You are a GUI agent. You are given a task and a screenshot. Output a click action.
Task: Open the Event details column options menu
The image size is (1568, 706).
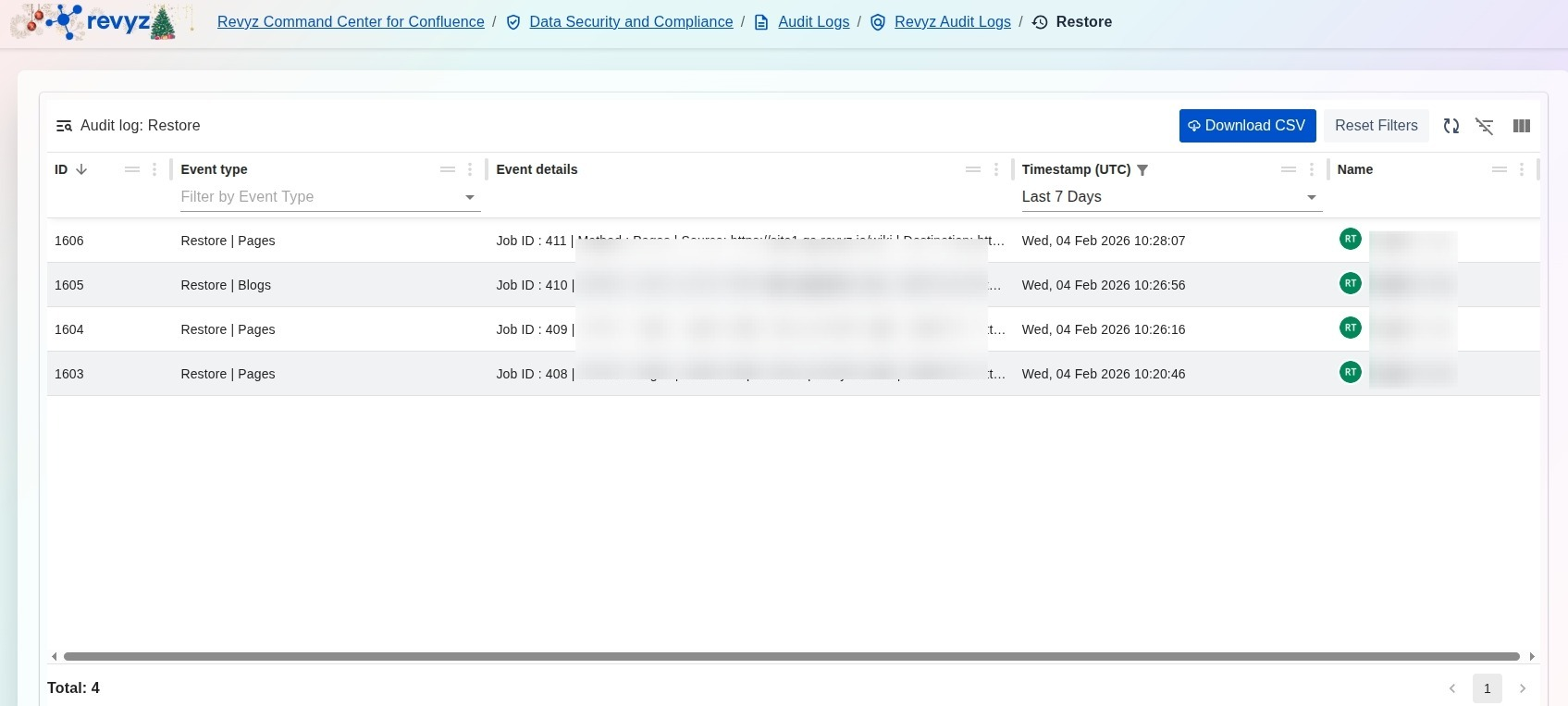pos(996,169)
